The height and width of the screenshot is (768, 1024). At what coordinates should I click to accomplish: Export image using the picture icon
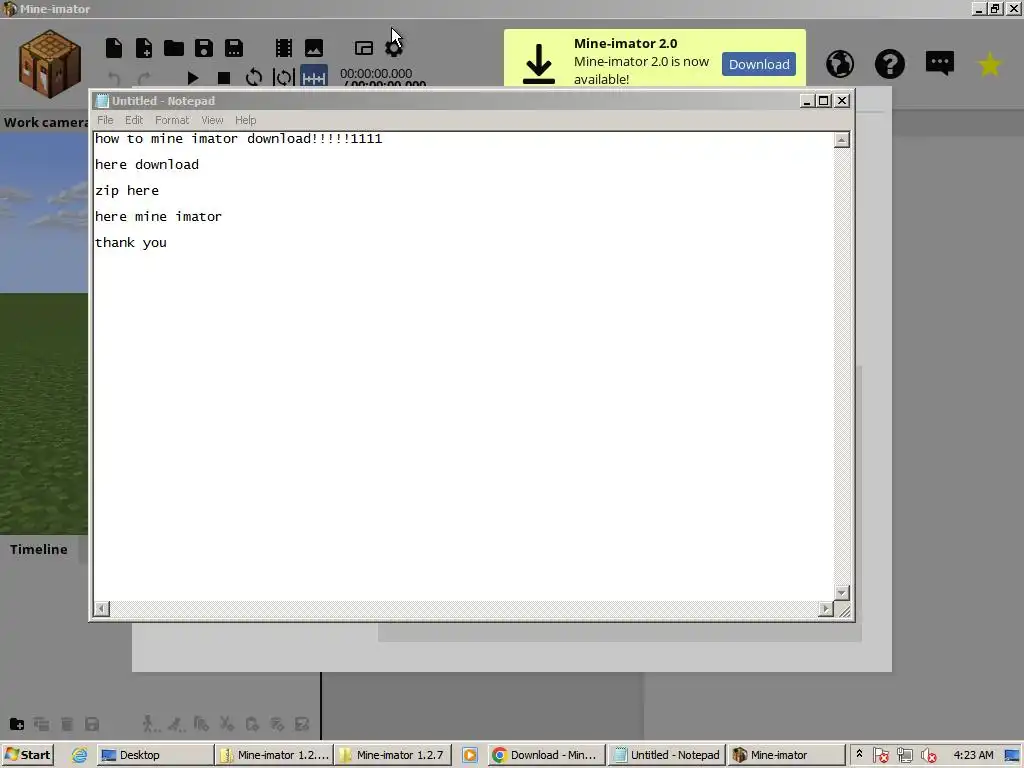coord(313,48)
